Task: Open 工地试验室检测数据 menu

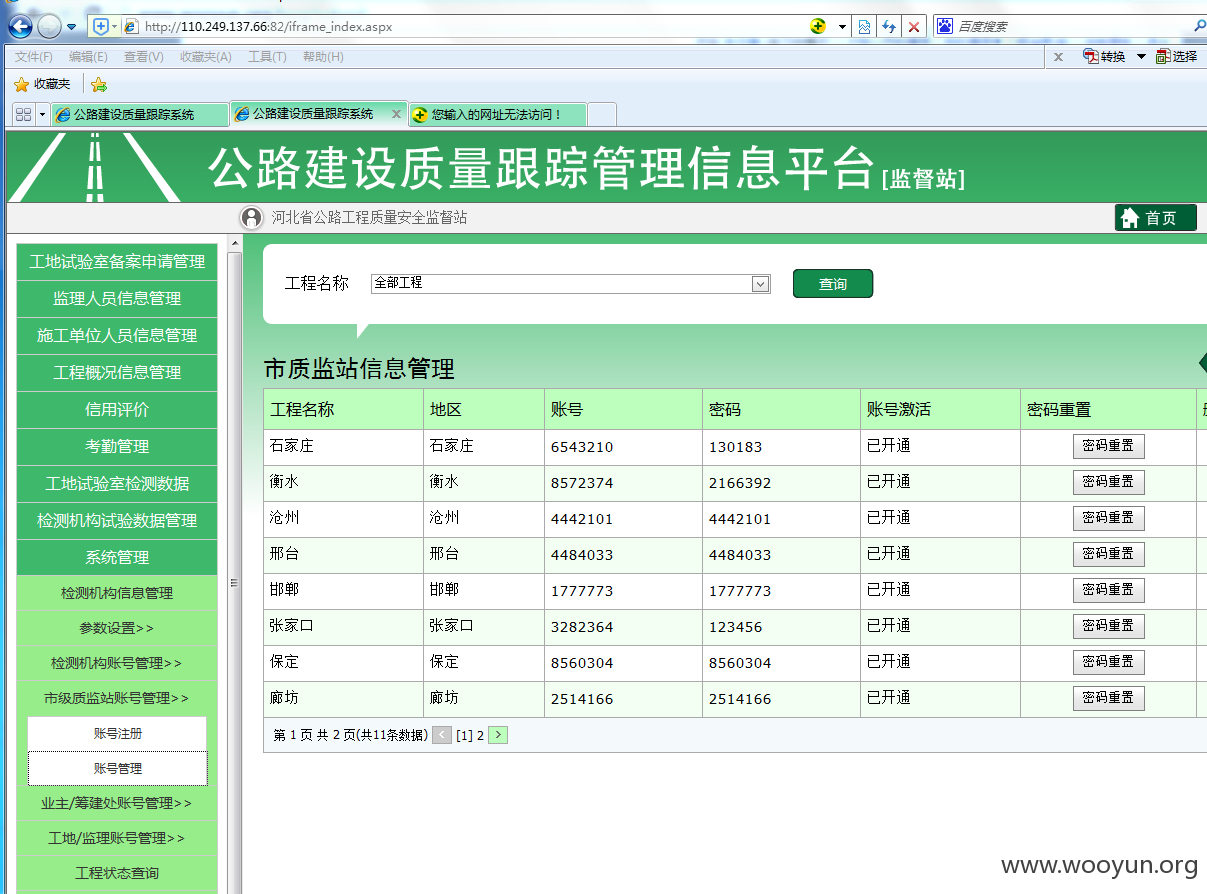Action: pos(117,484)
